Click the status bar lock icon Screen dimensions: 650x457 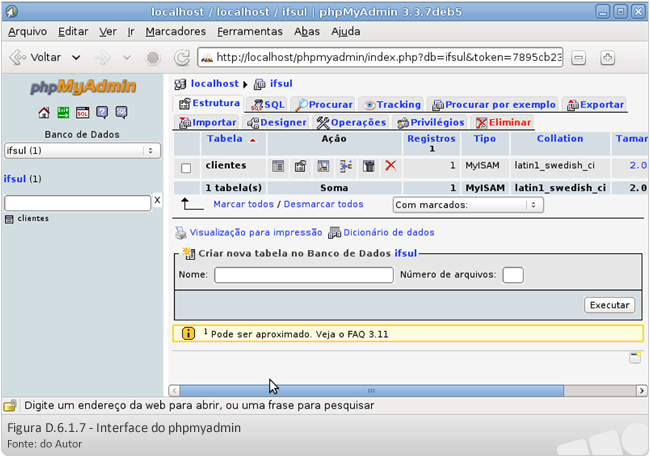[10, 405]
